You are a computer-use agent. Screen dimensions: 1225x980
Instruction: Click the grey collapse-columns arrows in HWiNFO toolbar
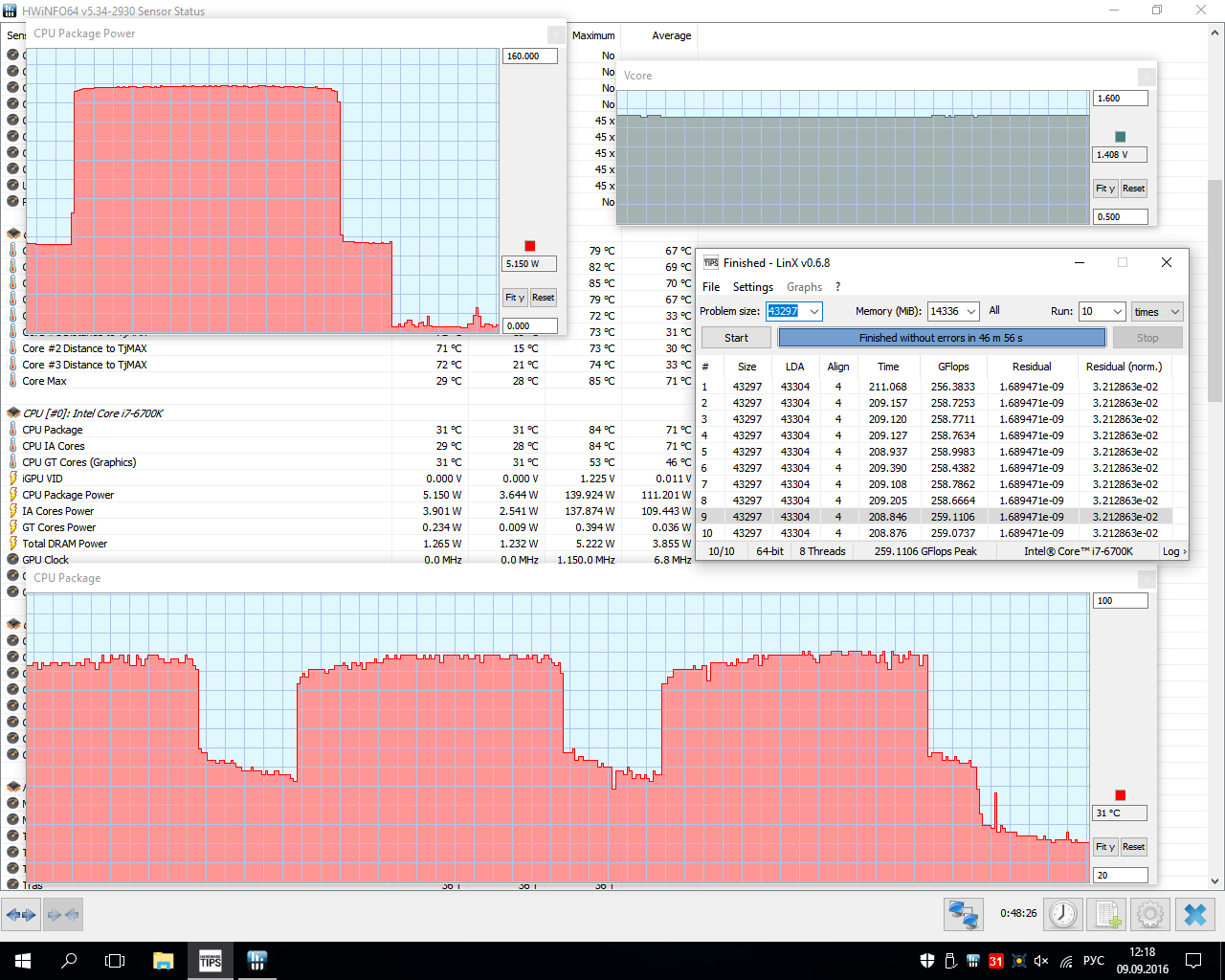click(63, 915)
